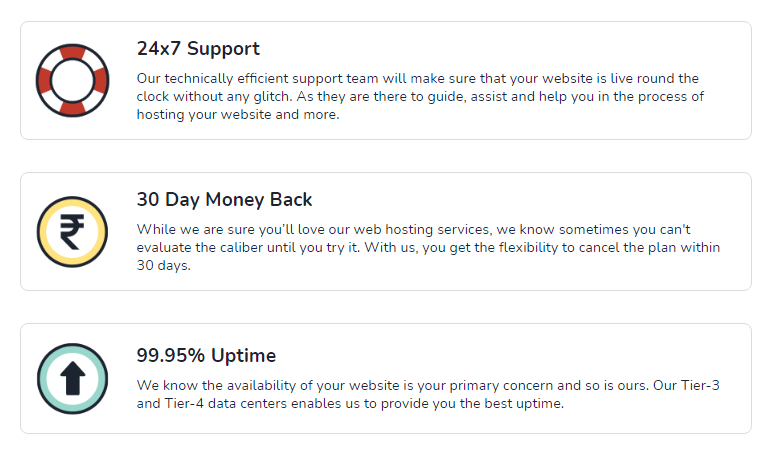Select the 24x7 Support heading
Viewport: 776px width, 454px height.
pos(198,49)
